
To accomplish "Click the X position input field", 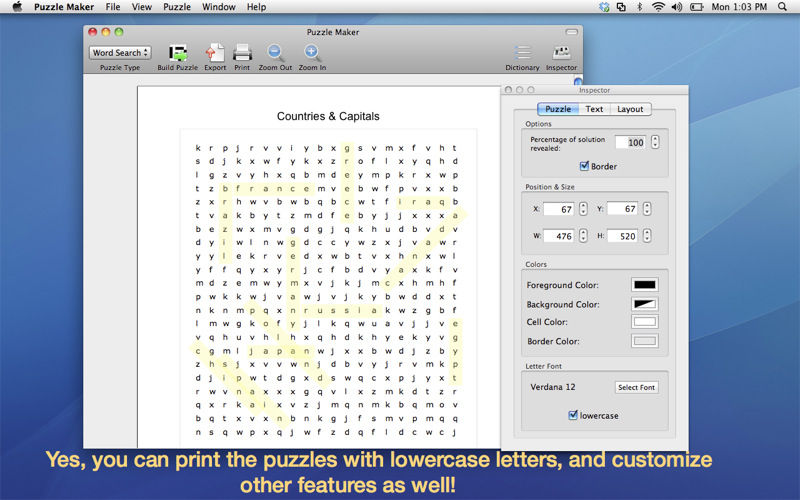I will point(559,209).
